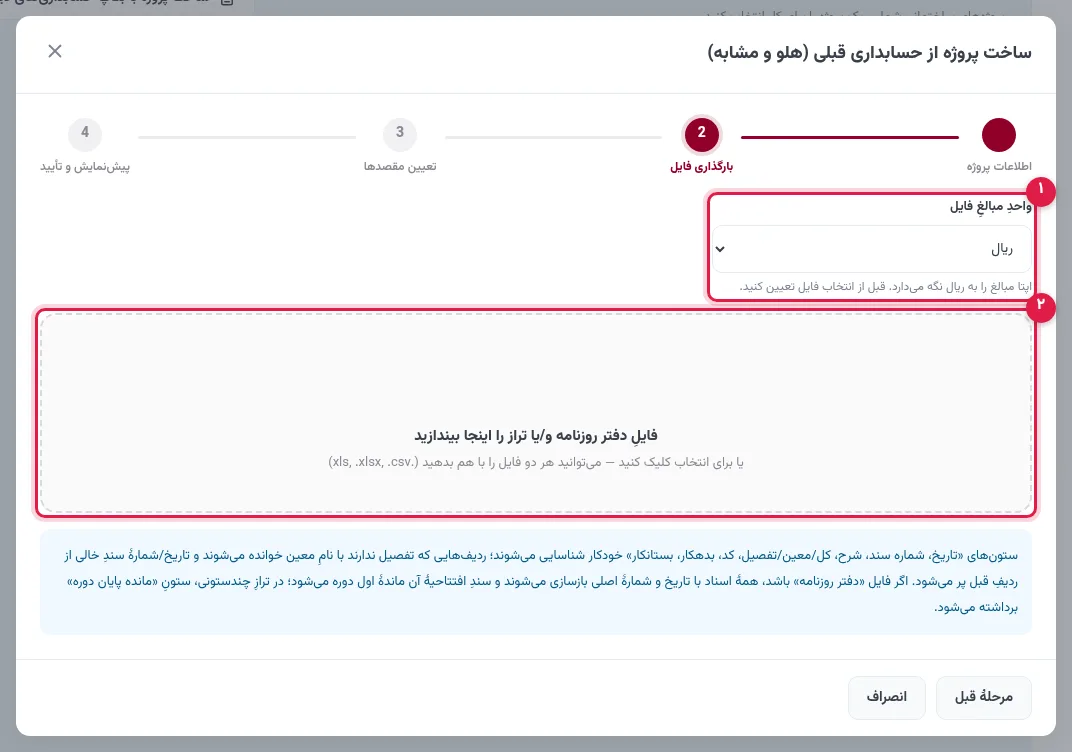Click the بارگذاری فایل step label
This screenshot has height=752, width=1072.
click(701, 167)
